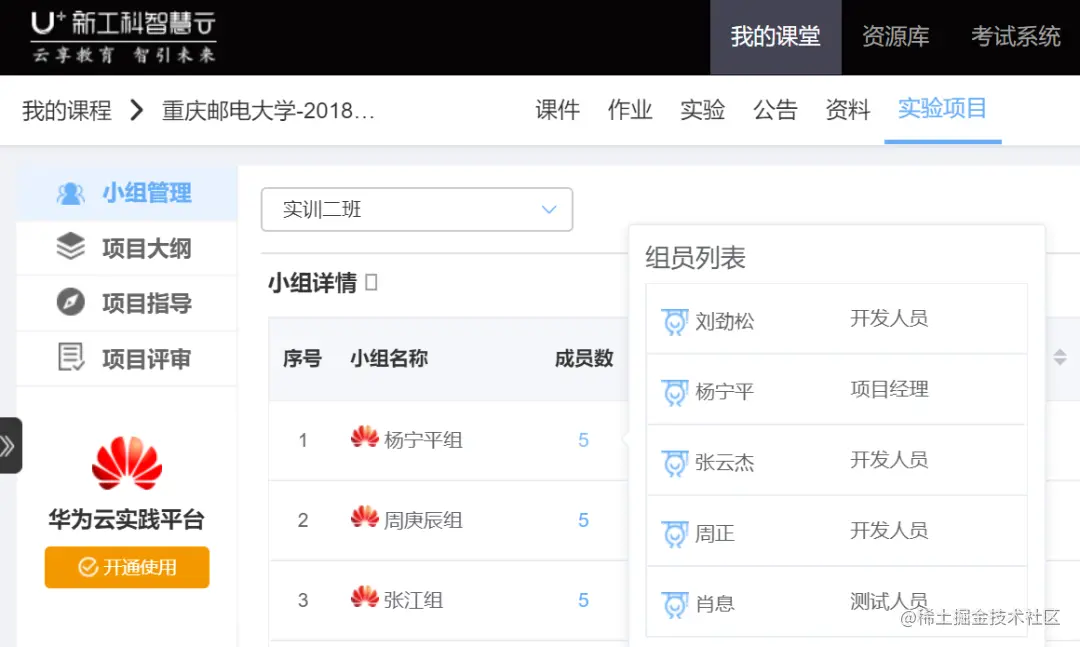Image resolution: width=1080 pixels, height=647 pixels.
Task: Click member count 5 for 张江组
Action: pos(583,600)
